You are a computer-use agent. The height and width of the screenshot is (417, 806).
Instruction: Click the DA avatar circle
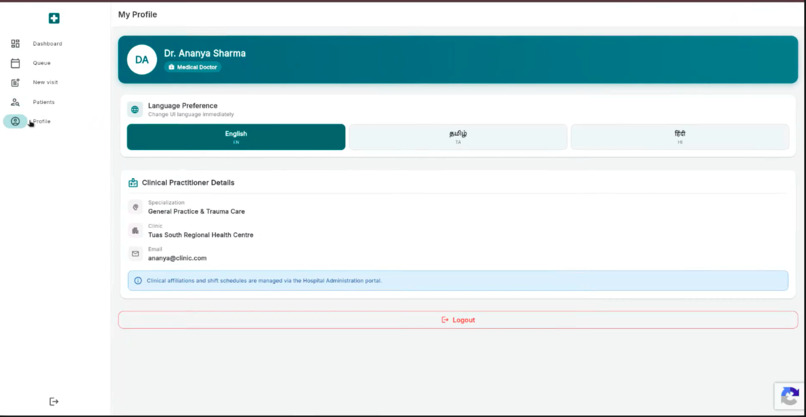point(142,60)
